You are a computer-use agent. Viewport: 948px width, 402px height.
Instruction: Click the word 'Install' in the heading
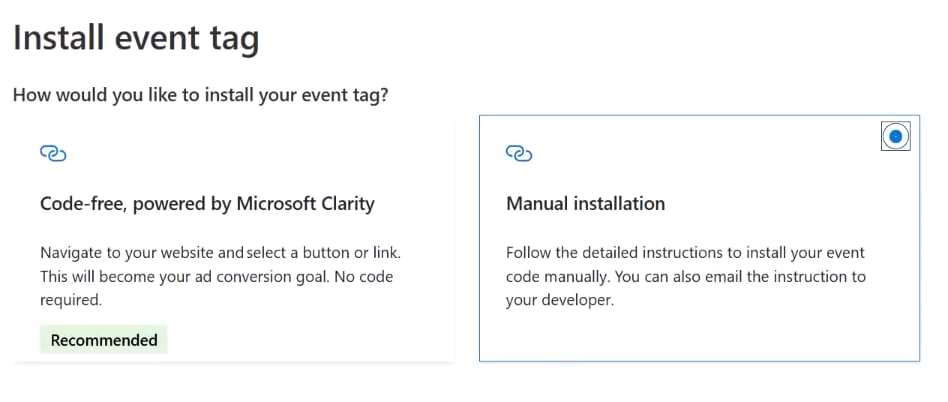tap(58, 39)
